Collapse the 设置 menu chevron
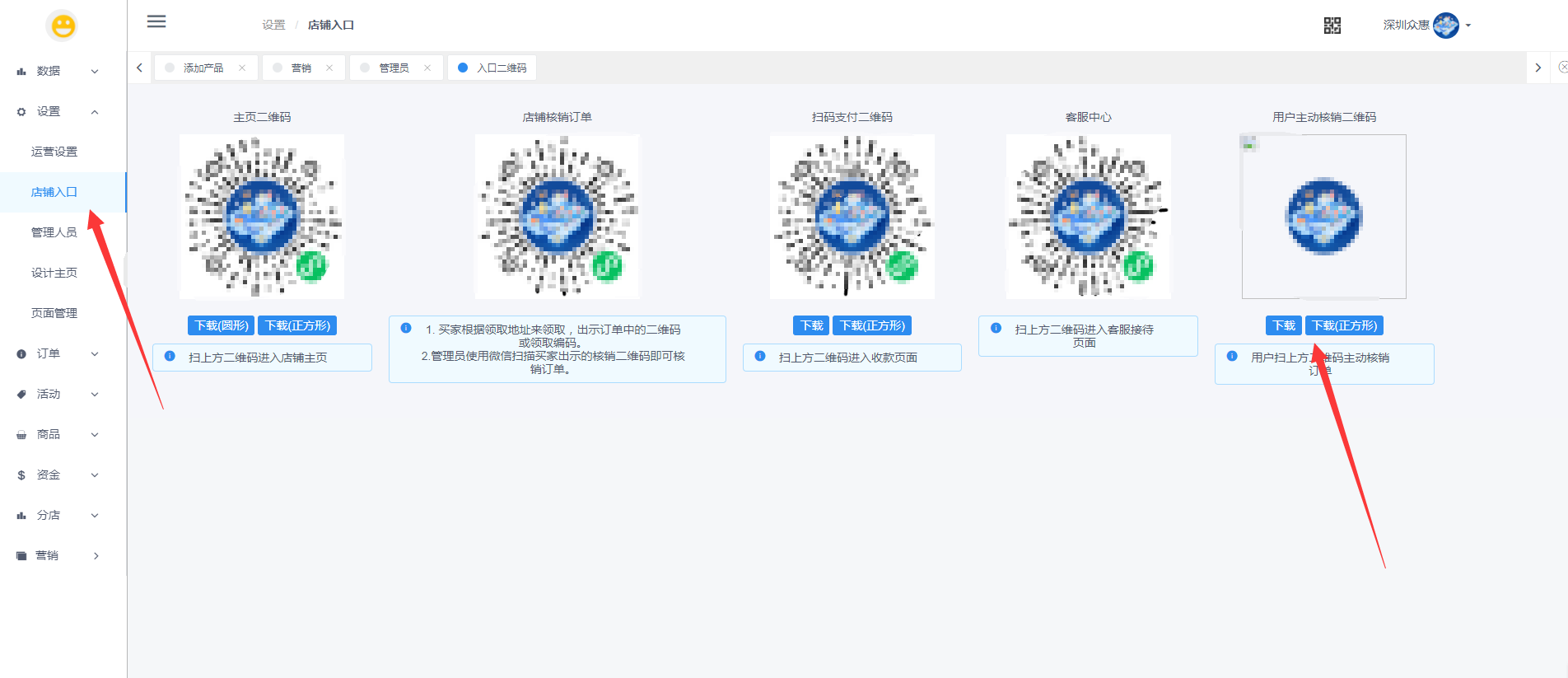The height and width of the screenshot is (678, 1568). coord(95,112)
